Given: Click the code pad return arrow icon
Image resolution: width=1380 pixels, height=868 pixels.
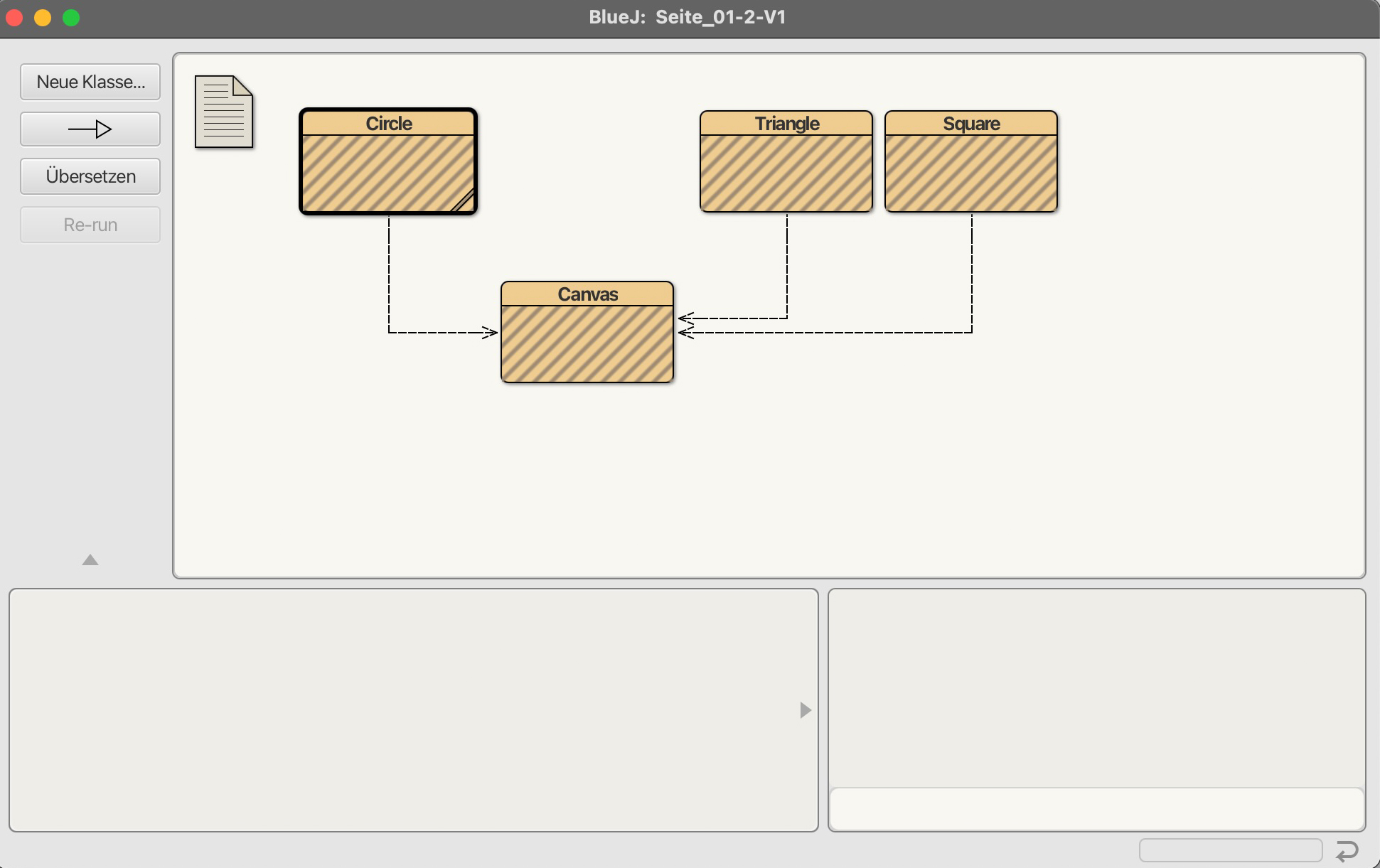Looking at the screenshot, I should 1347,850.
